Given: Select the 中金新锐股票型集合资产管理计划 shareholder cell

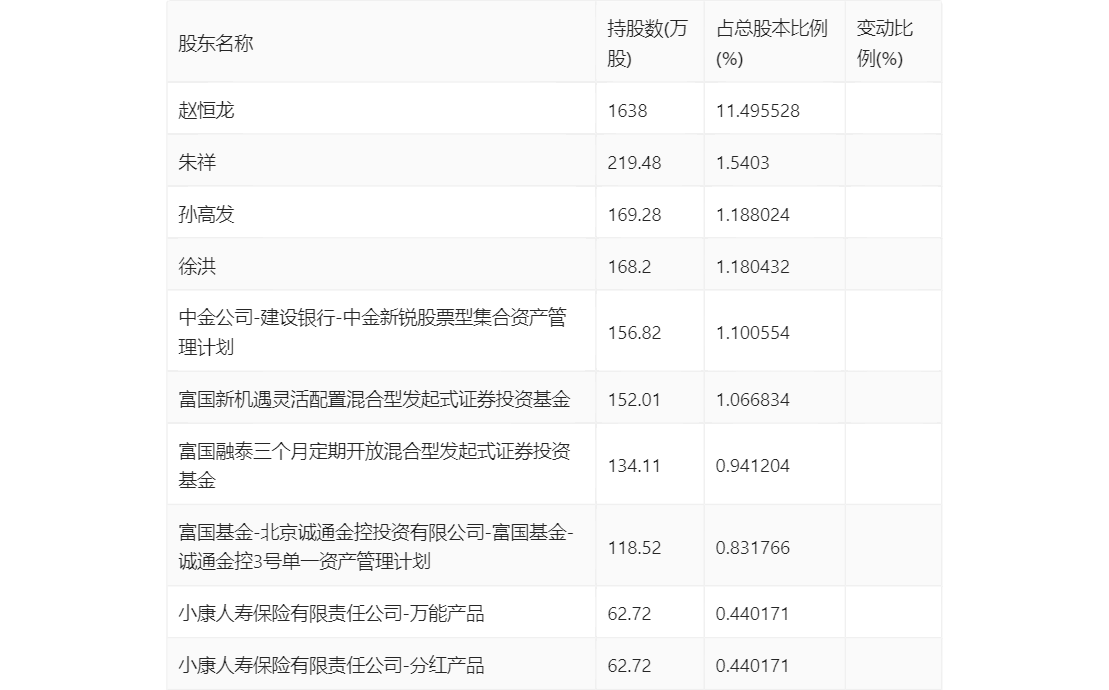Looking at the screenshot, I should point(372,332).
